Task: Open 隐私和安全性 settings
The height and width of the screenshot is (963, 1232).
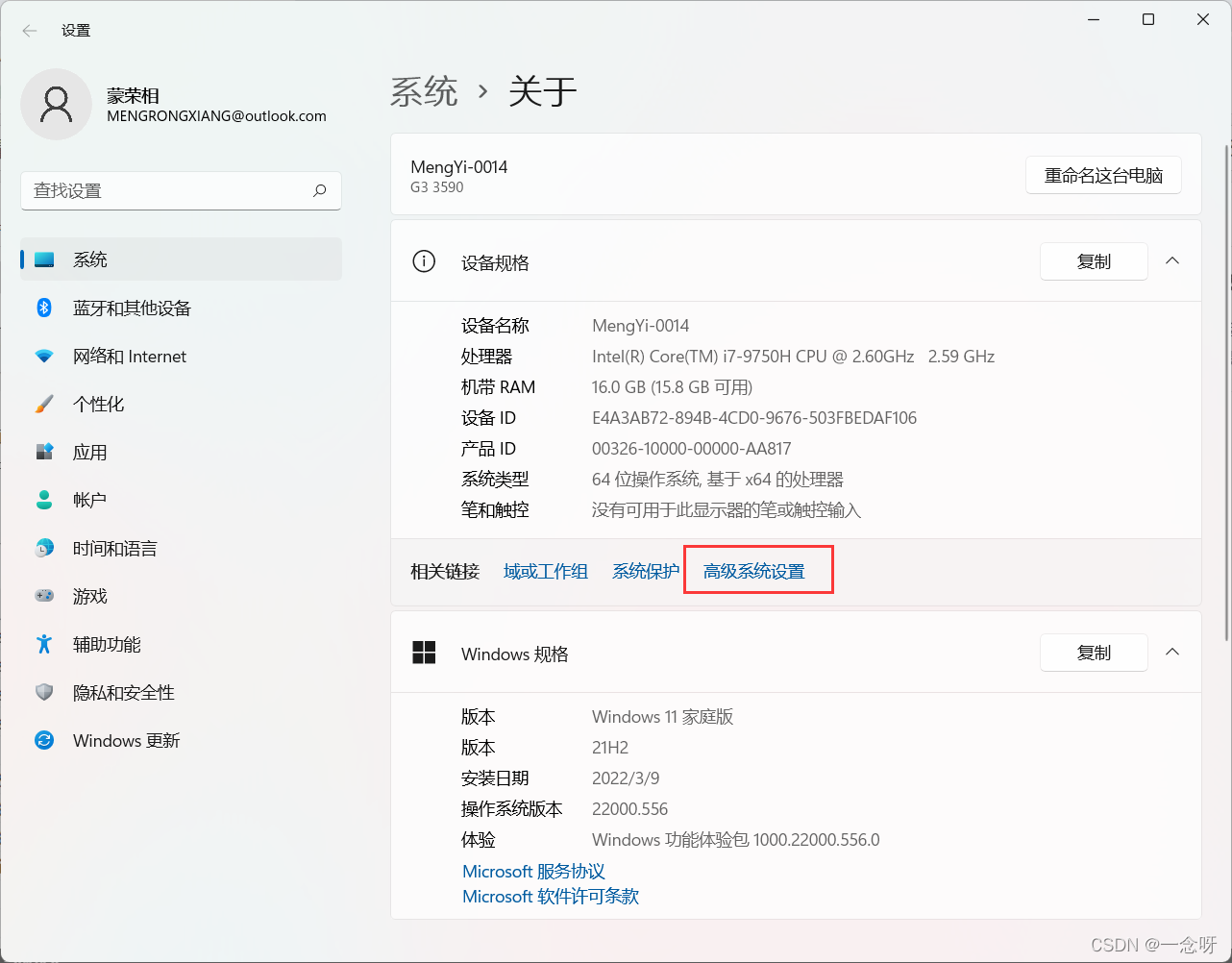Action: (x=181, y=692)
